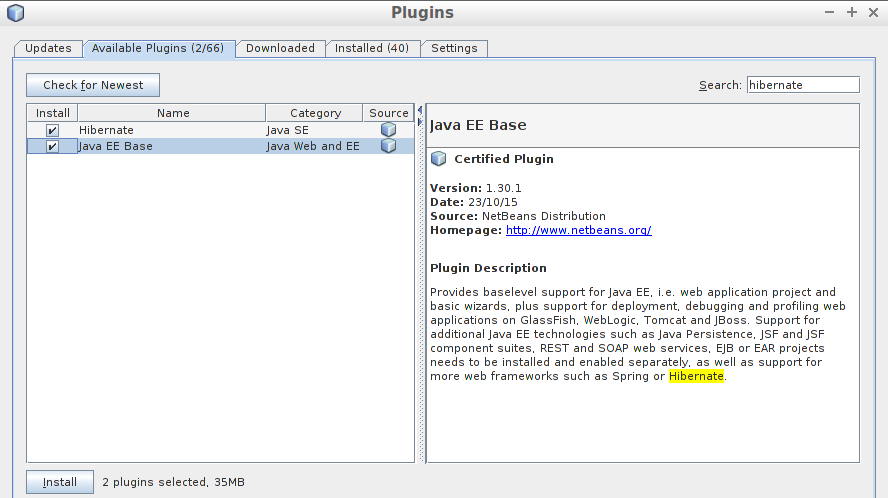
Task: Go to the Installed (40) tab
Action: coord(372,48)
